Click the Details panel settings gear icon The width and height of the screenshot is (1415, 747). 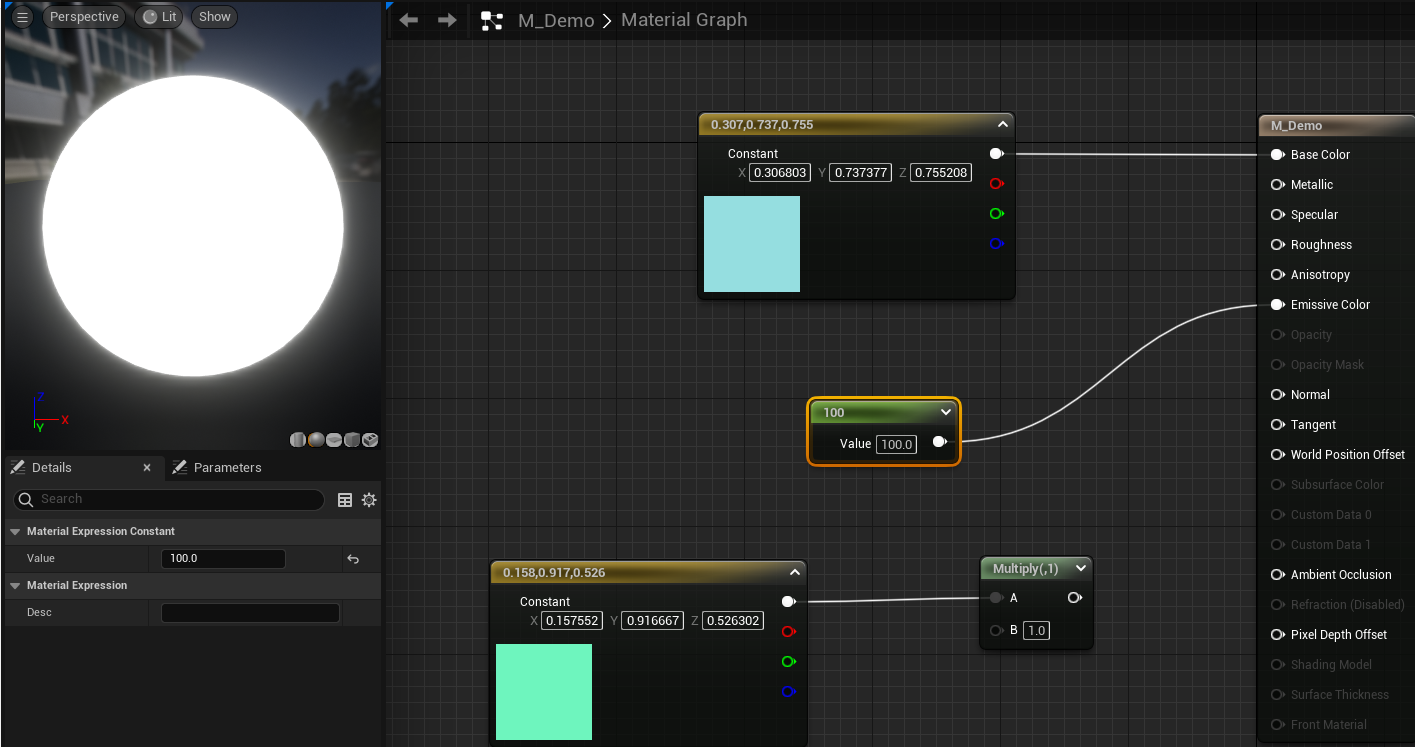tap(369, 500)
